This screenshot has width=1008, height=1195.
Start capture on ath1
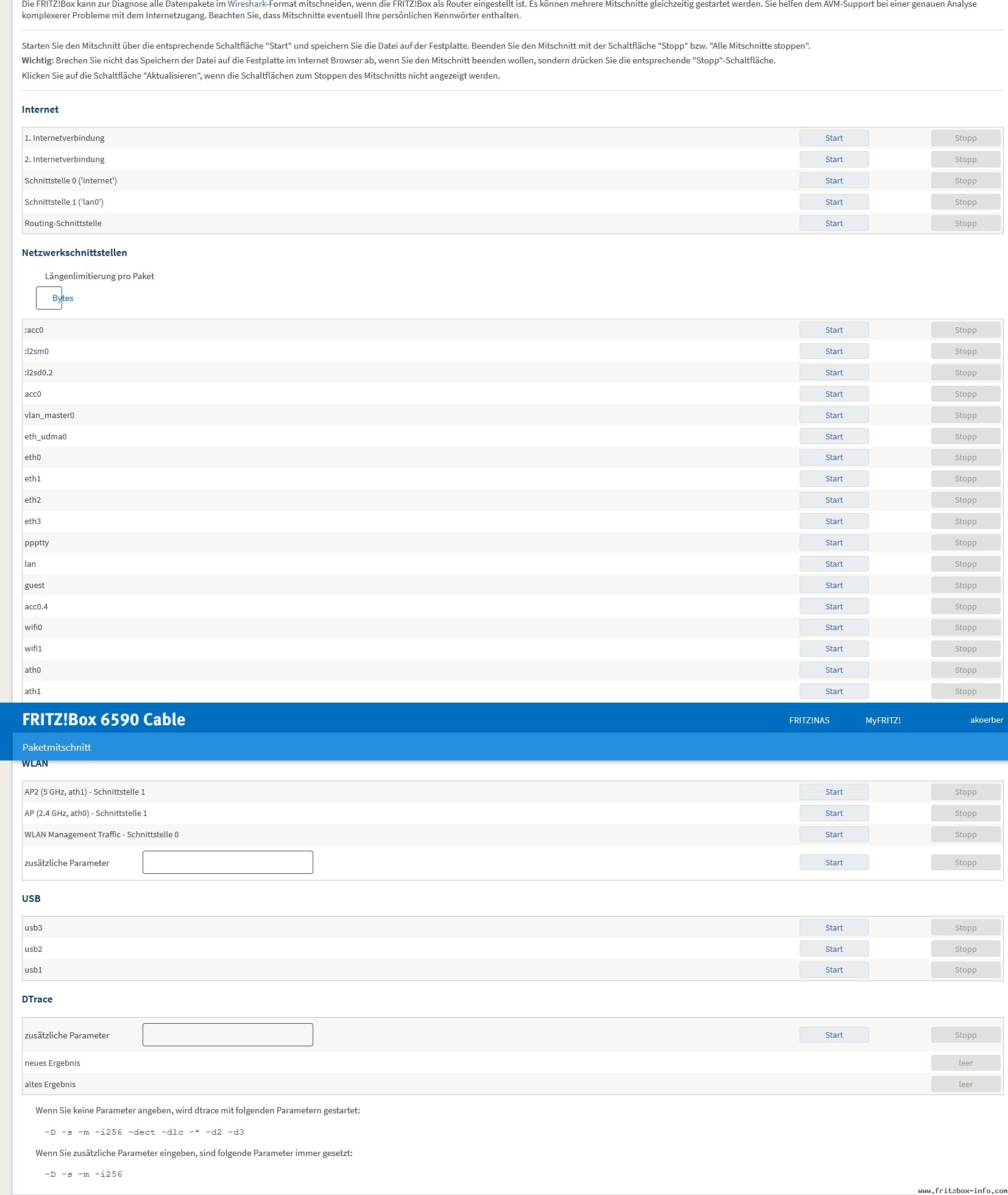834,692
